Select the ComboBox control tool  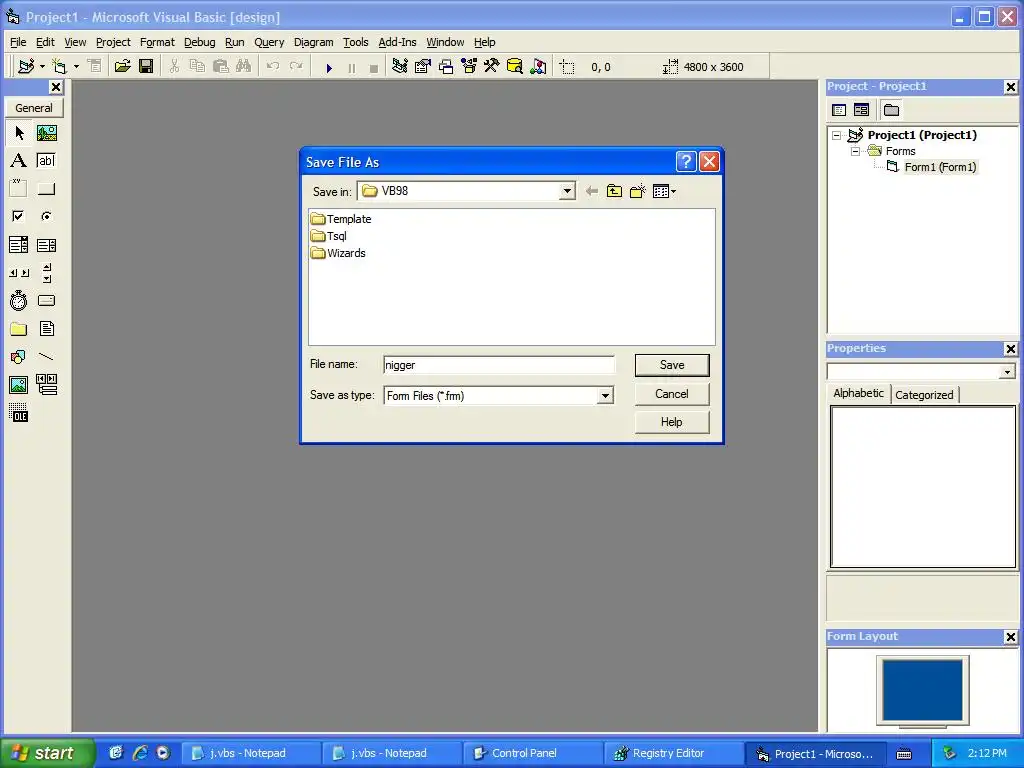coord(19,245)
